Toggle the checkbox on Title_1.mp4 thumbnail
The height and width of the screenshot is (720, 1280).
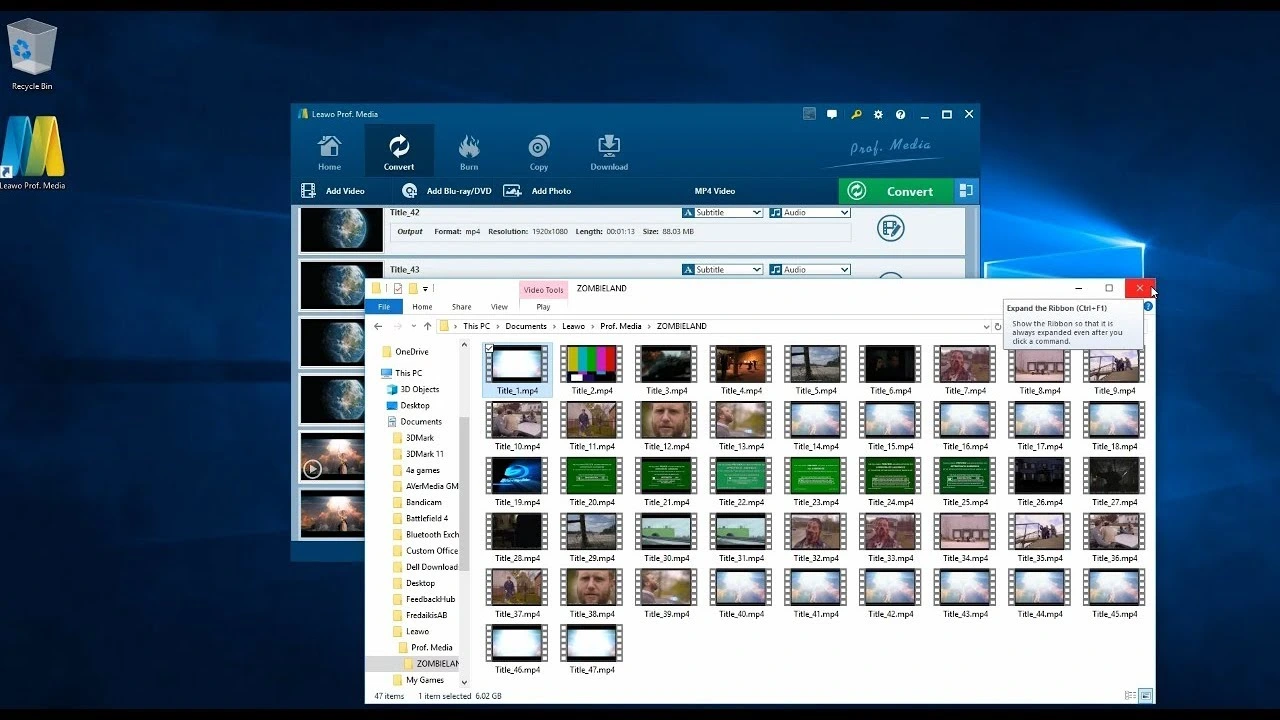(490, 348)
